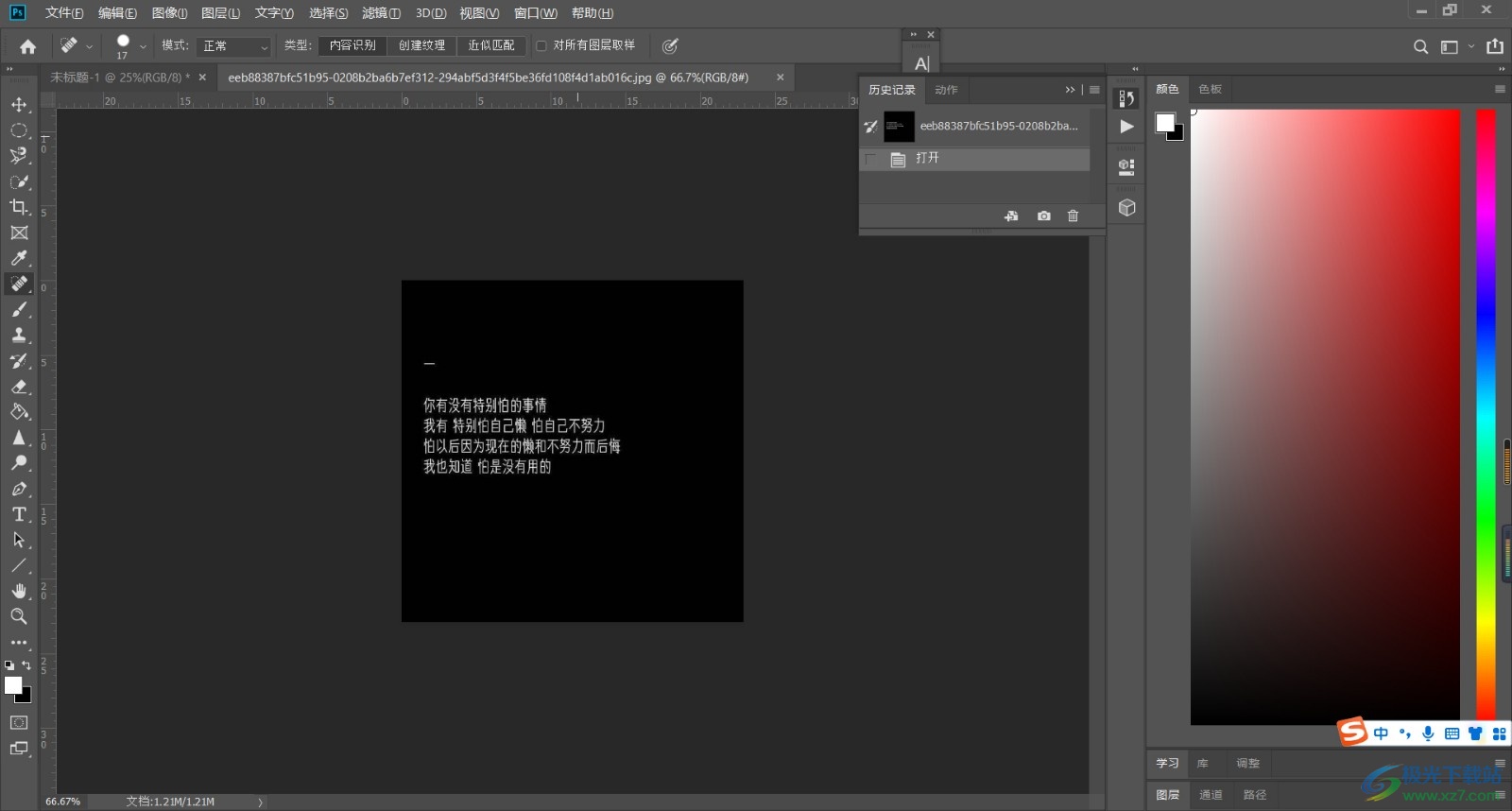Image resolution: width=1512 pixels, height=811 pixels.
Task: Select the Horizontal Type tool
Action: [x=19, y=514]
